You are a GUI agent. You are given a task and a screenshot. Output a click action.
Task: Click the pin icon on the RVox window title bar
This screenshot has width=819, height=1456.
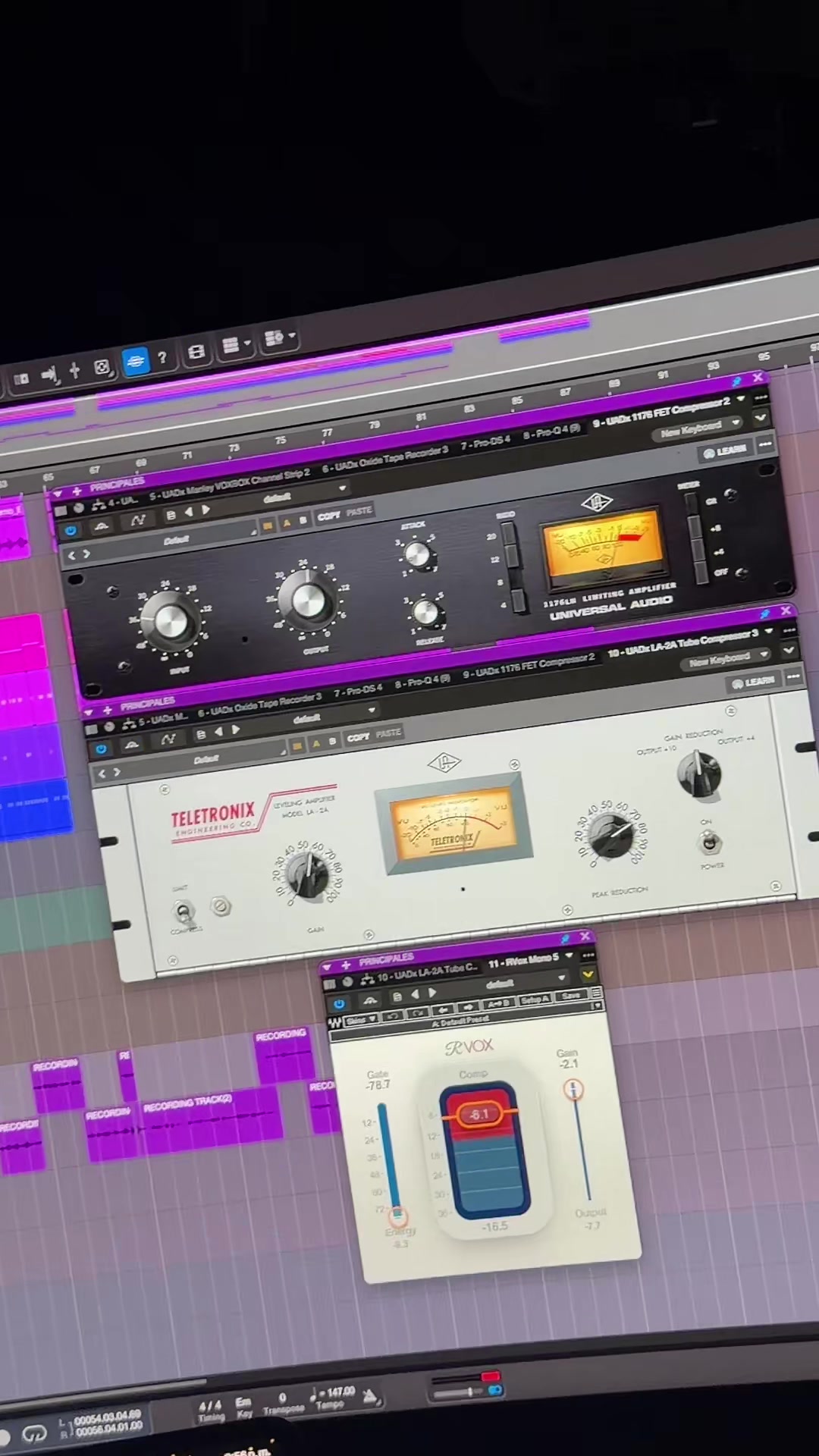coord(565,939)
